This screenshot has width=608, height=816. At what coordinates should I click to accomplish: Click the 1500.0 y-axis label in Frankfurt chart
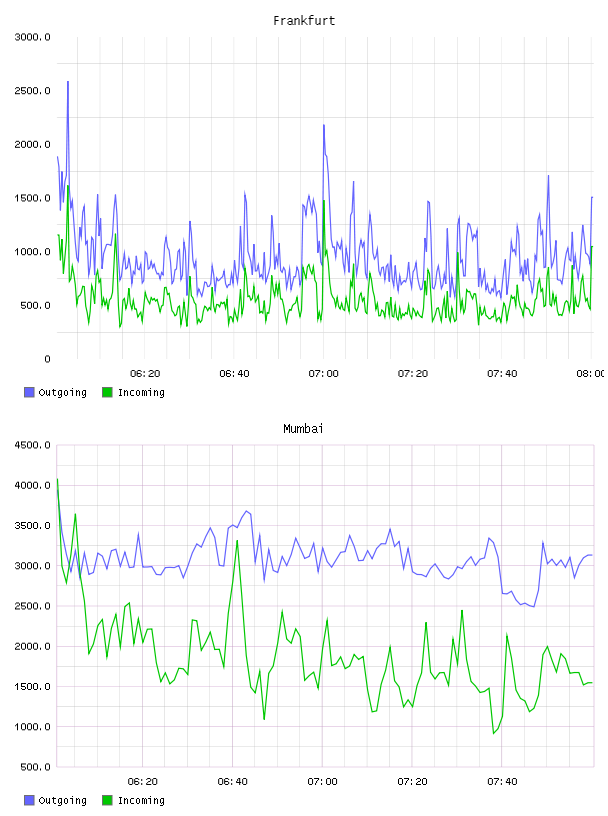coord(33,198)
